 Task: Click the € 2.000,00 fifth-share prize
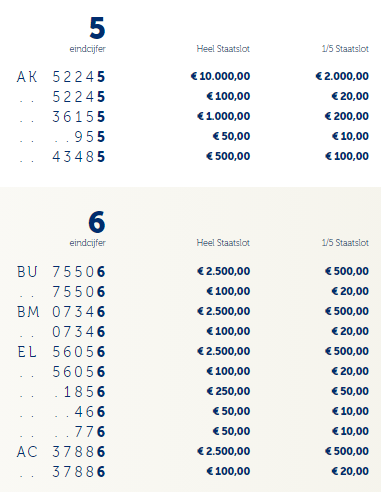click(342, 76)
